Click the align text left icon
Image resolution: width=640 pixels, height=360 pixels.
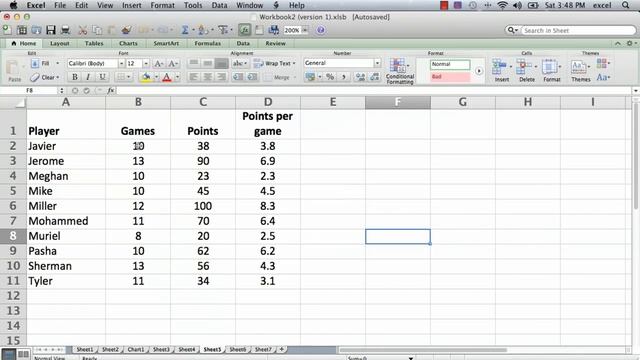(194, 77)
